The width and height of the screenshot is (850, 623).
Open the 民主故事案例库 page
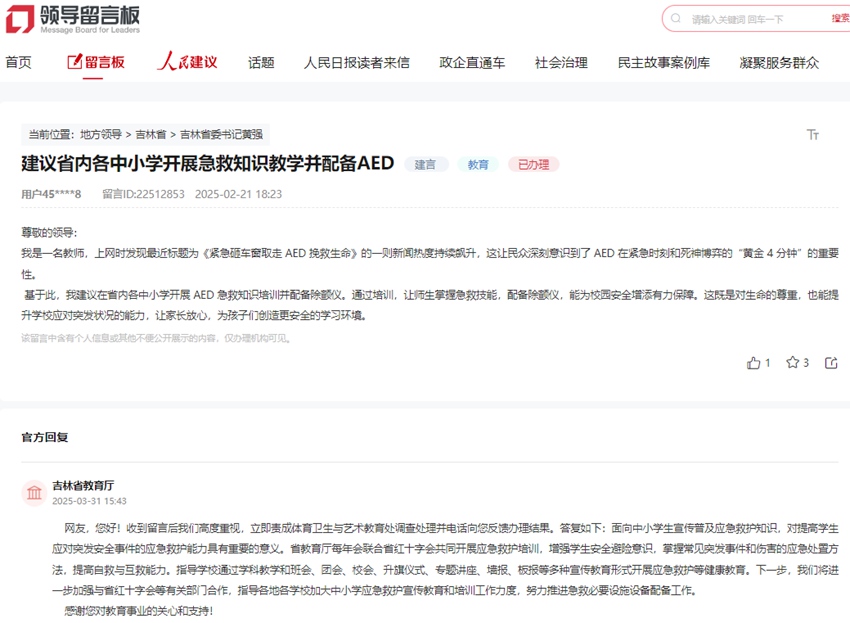coord(662,62)
